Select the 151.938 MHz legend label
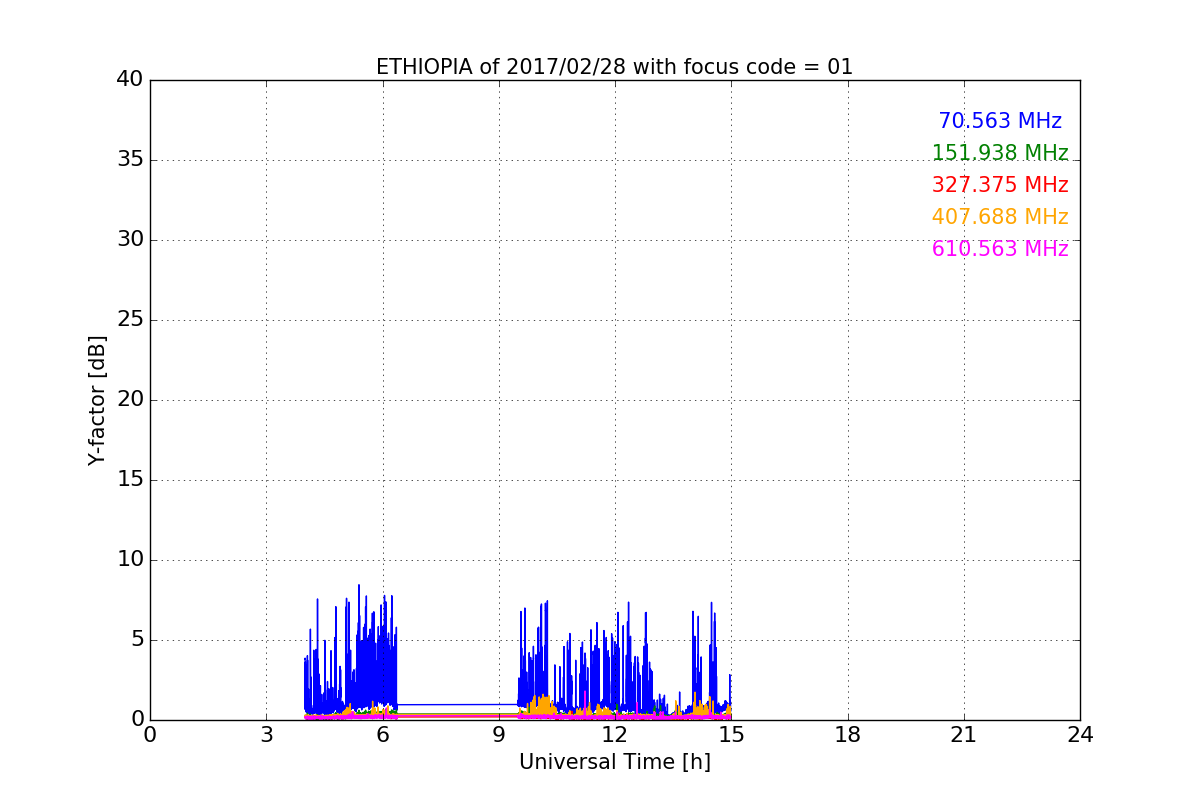Screen dimensions: 1200x800 click(x=1000, y=153)
